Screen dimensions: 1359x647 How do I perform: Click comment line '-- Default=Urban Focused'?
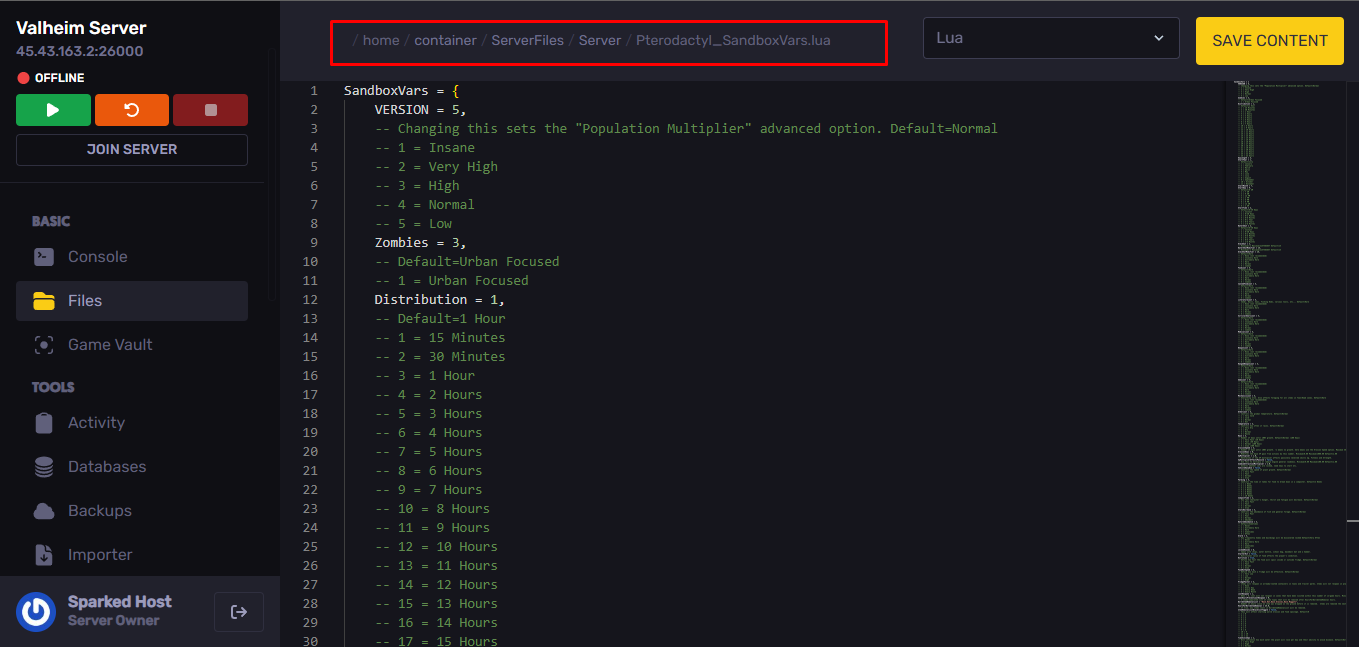coord(467,262)
